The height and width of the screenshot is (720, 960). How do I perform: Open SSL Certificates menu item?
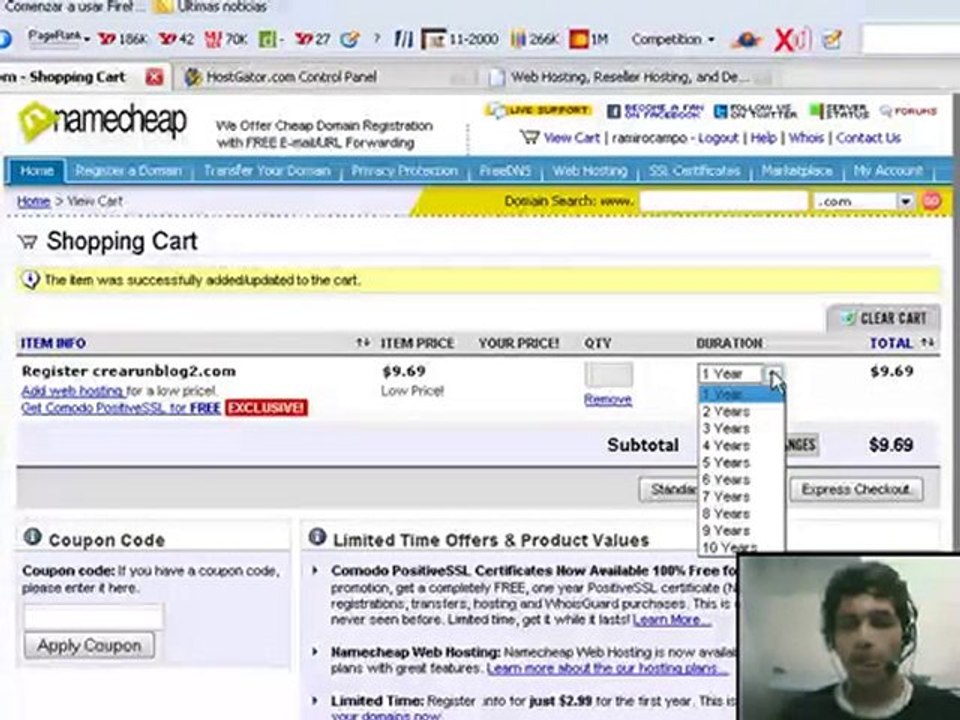point(695,171)
